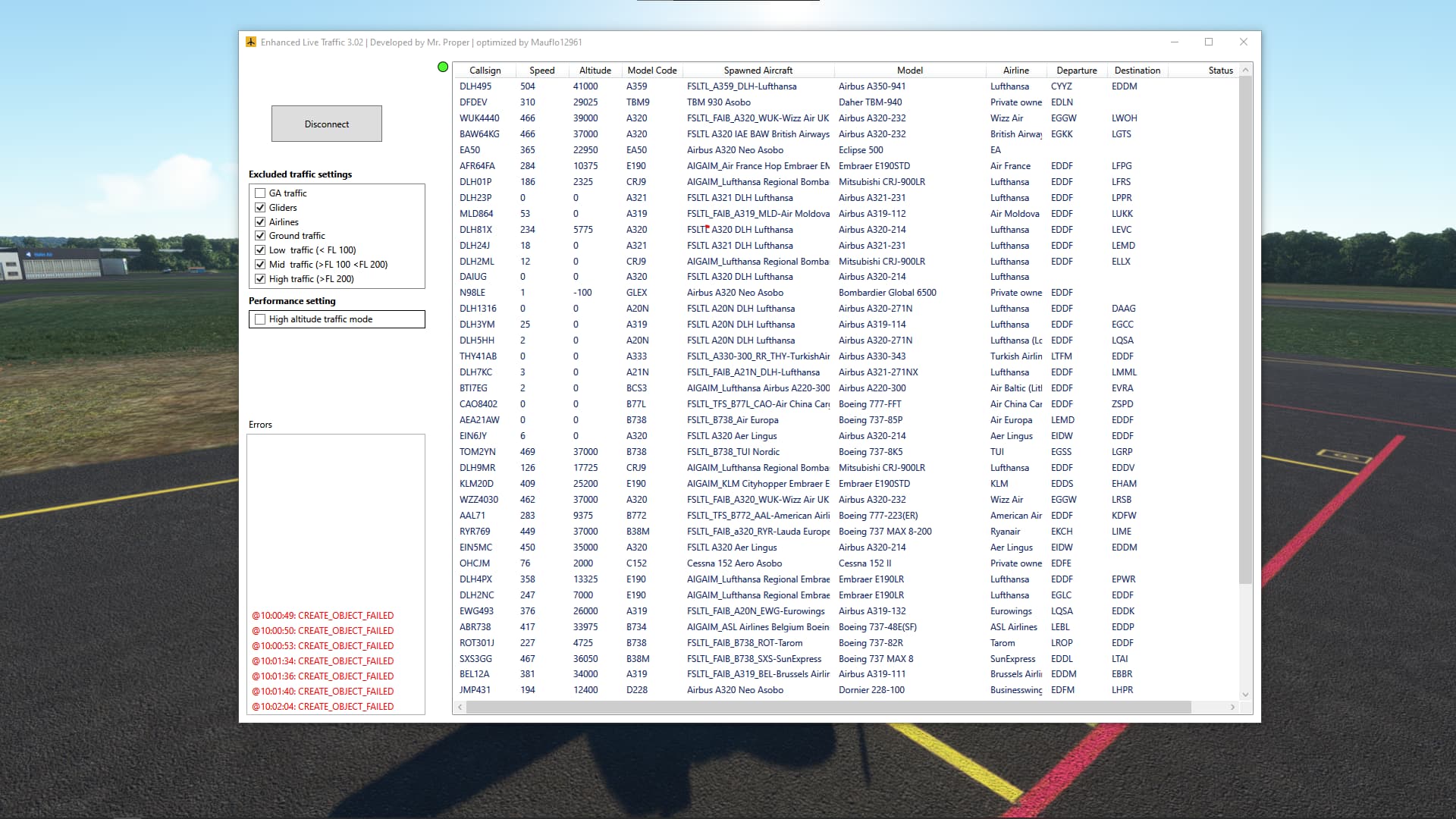This screenshot has height=819, width=1456.
Task: Enable the GA traffic exclusion checkbox
Action: 260,193
